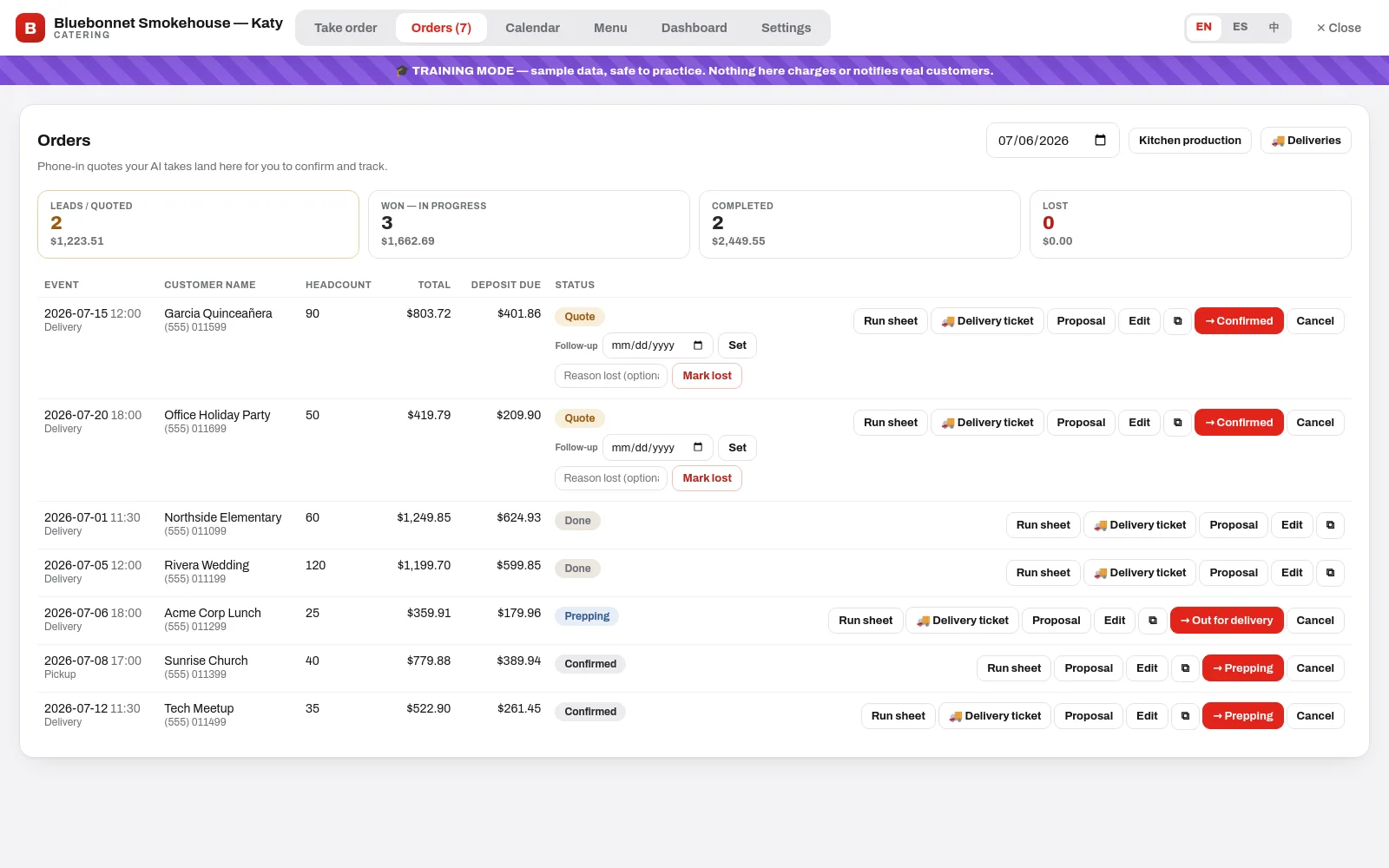The image size is (1389, 868).
Task: Open Office Holiday Party follow-up calendar icon
Action: click(x=698, y=447)
